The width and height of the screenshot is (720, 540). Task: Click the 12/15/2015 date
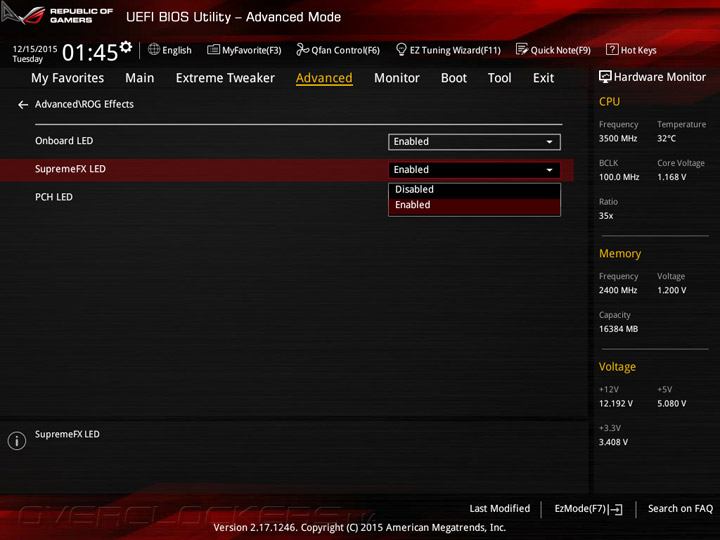point(35,49)
